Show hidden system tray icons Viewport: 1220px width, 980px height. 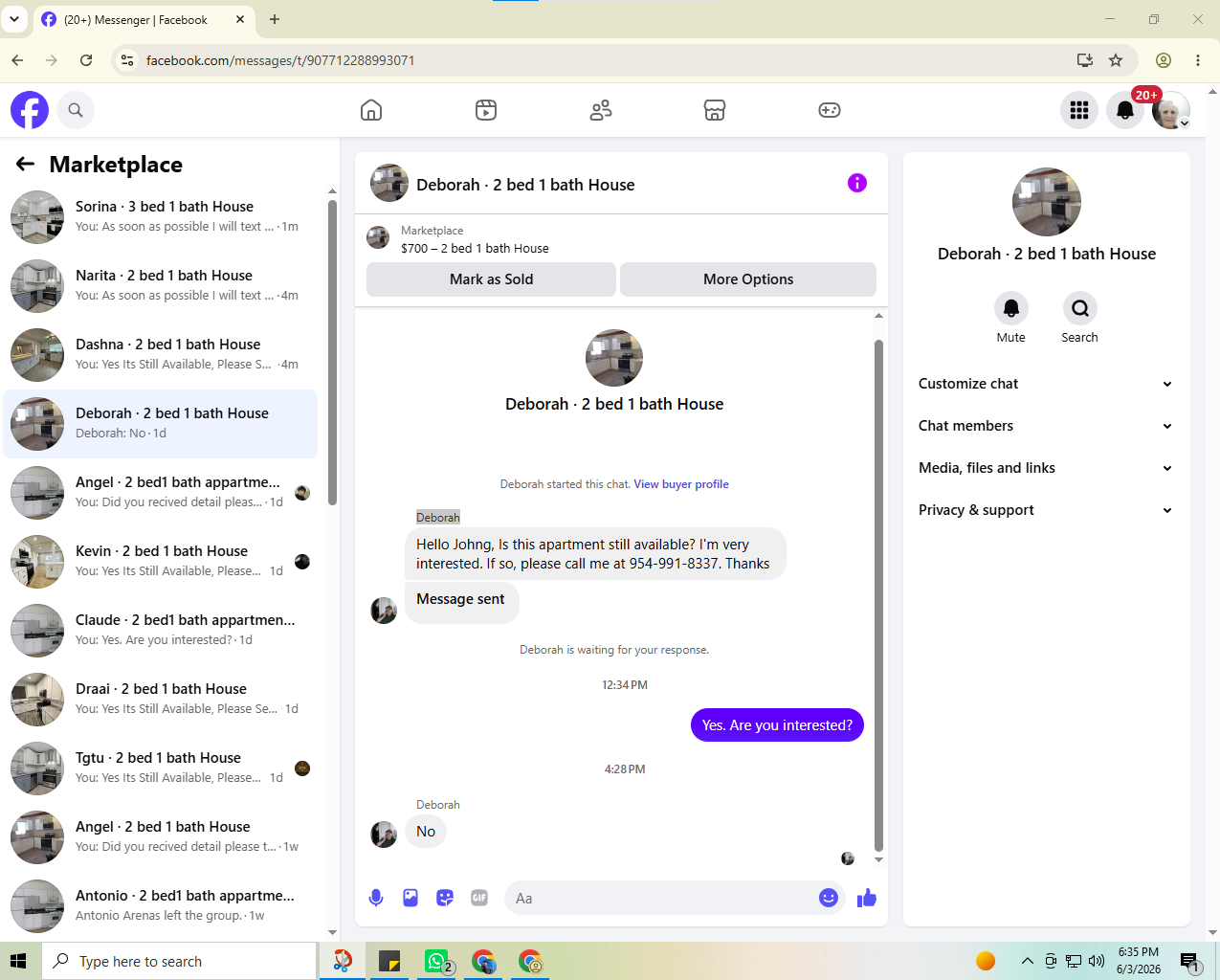pyautogui.click(x=1028, y=961)
